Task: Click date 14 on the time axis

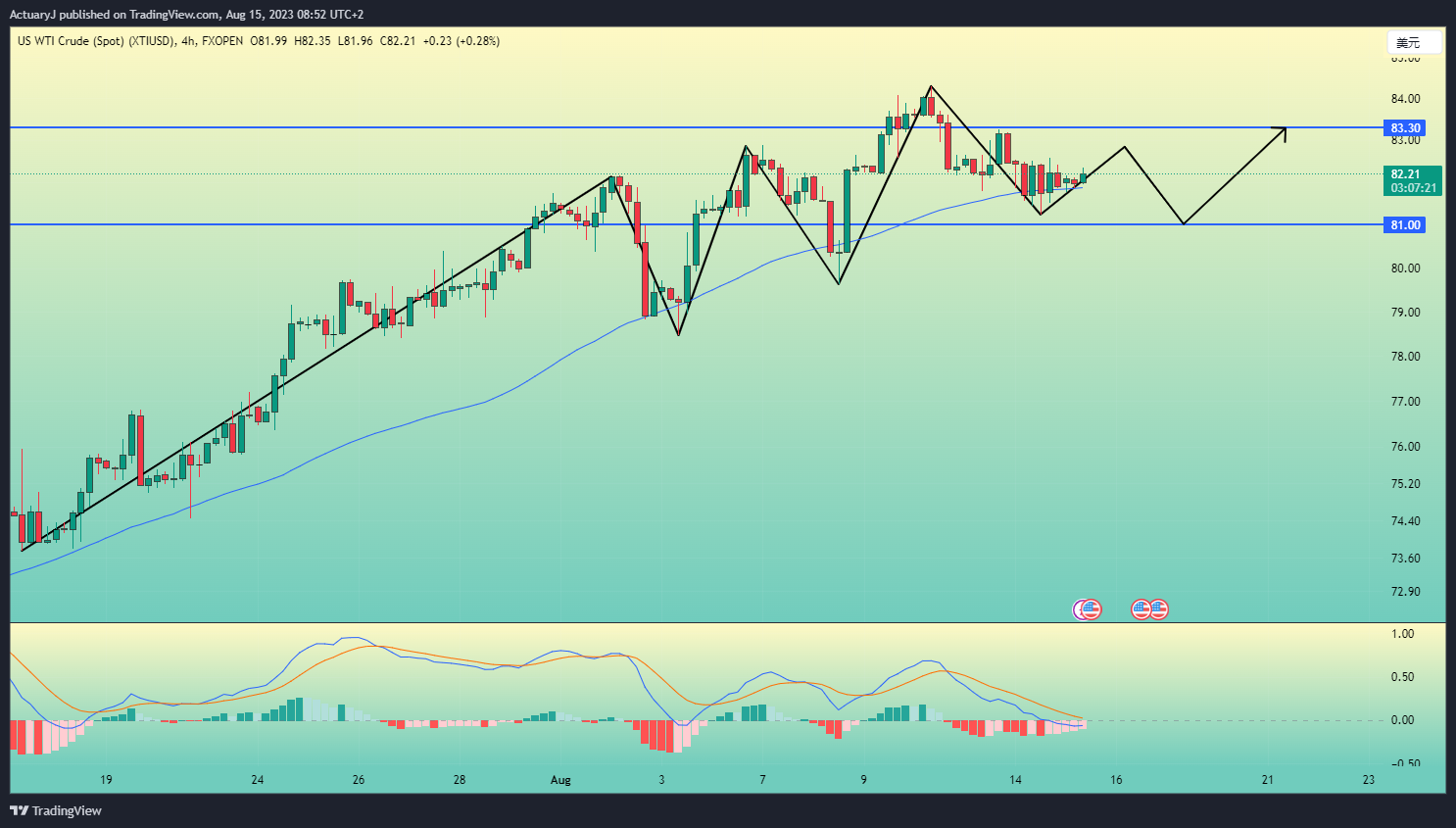Action: tap(1015, 780)
